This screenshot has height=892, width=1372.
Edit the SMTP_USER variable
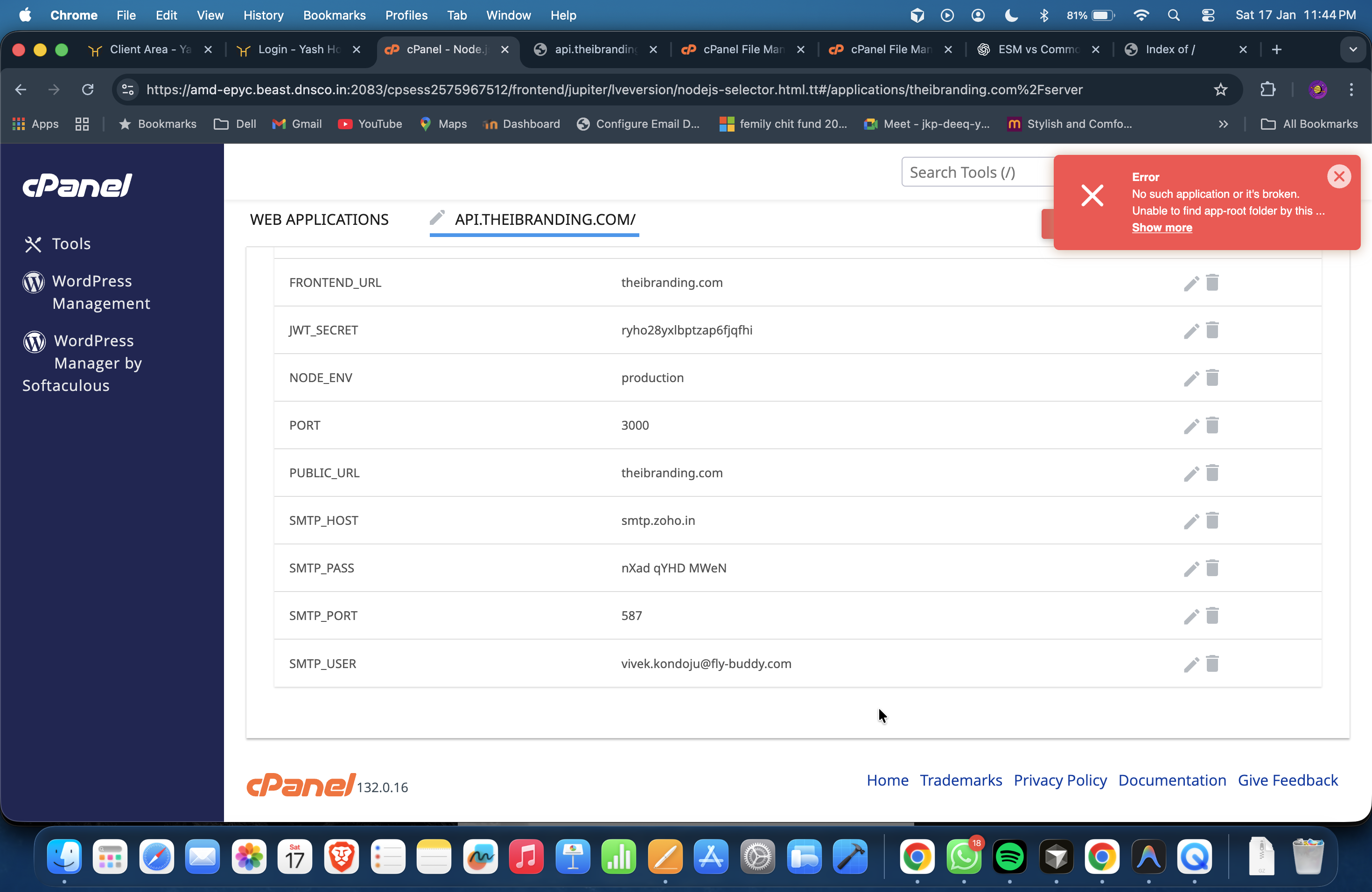point(1190,664)
